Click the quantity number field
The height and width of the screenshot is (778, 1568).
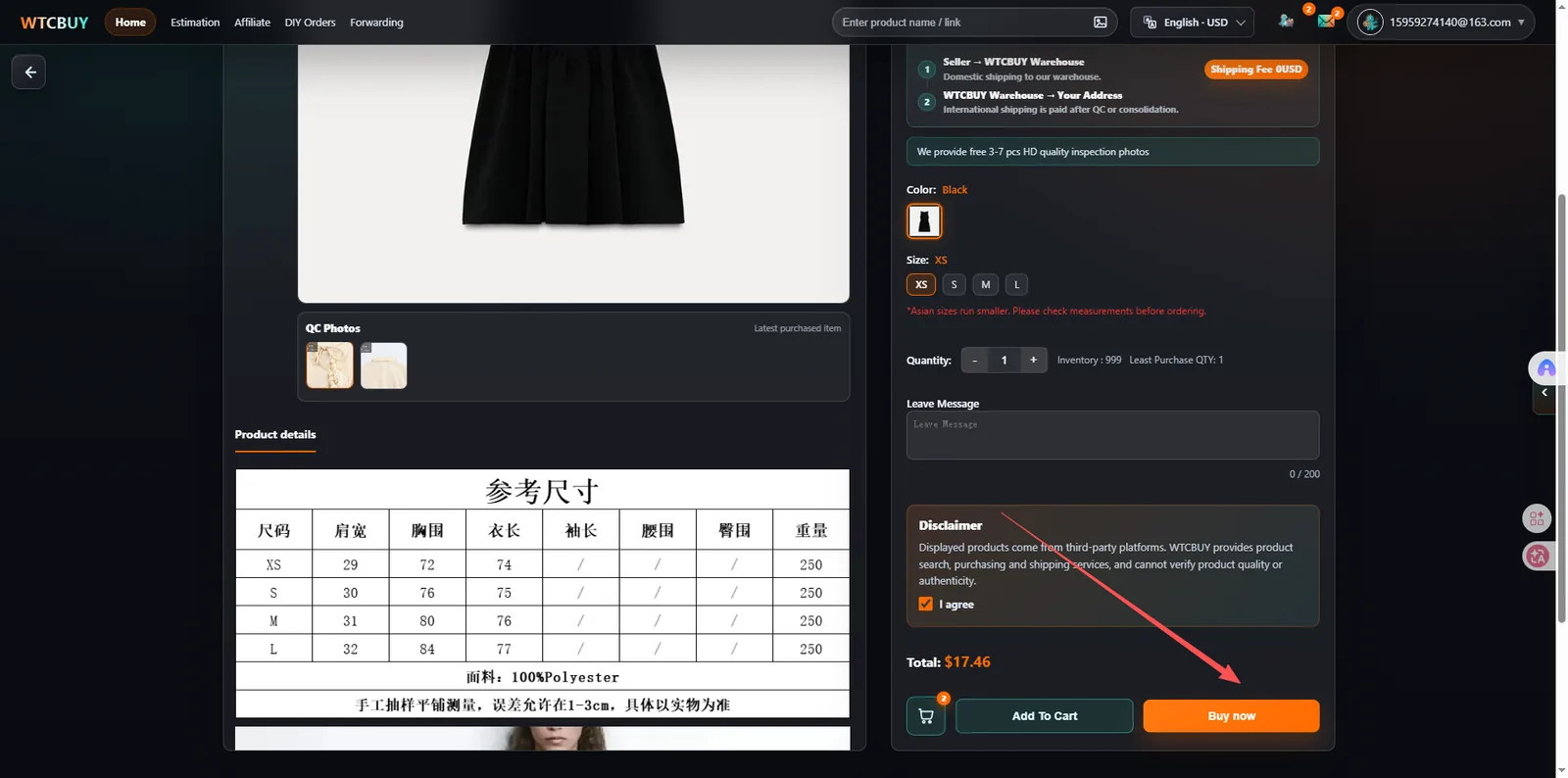(1004, 361)
